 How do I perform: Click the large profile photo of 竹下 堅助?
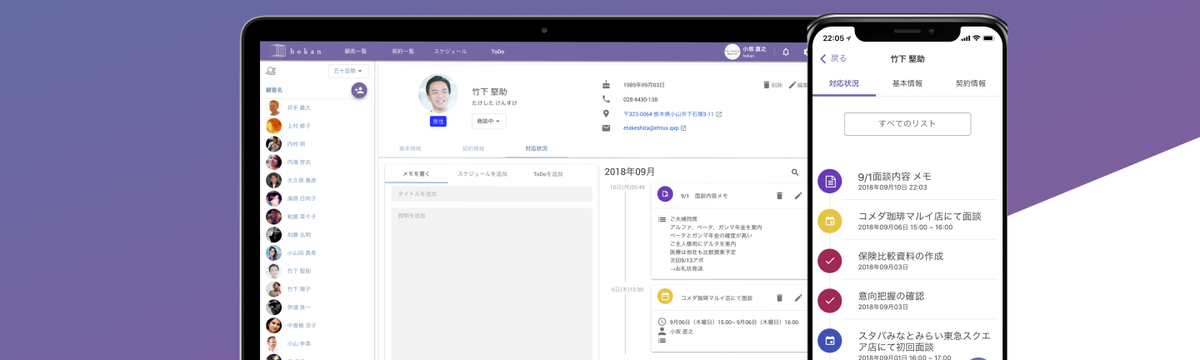438,94
